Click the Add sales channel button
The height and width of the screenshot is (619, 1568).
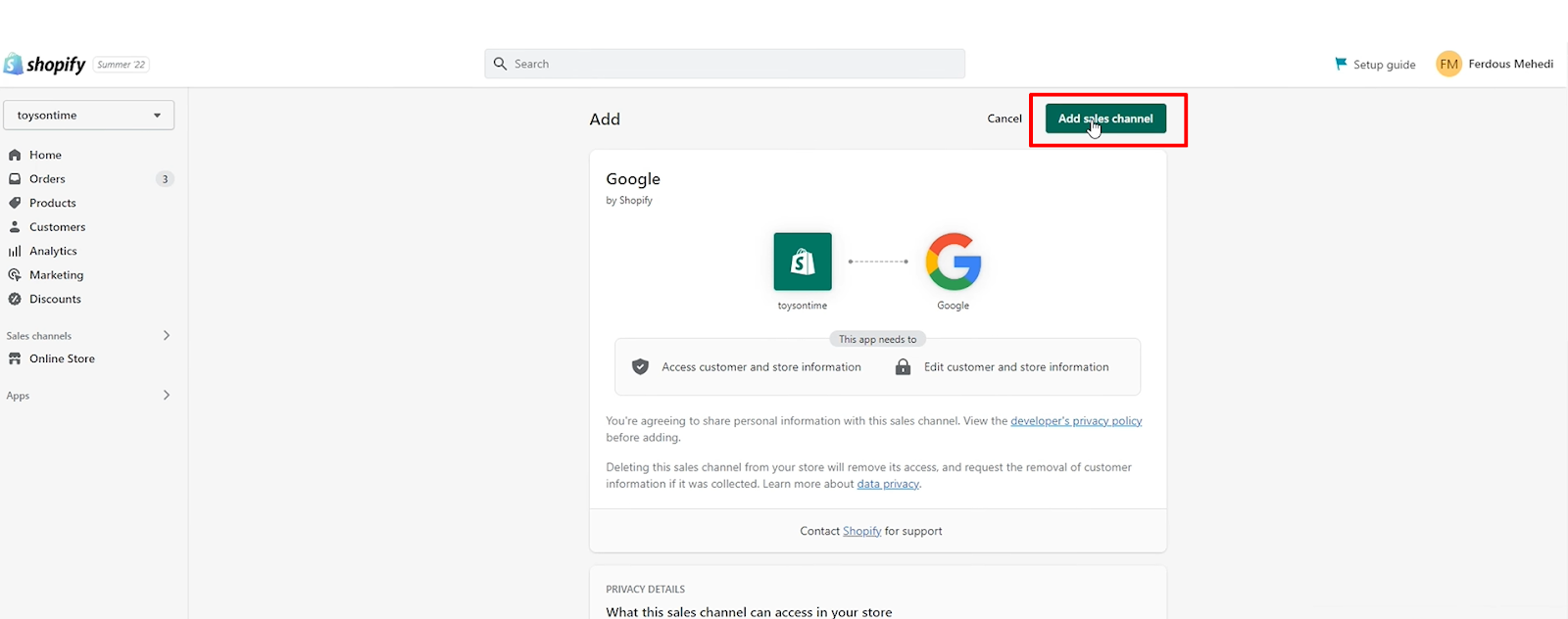pyautogui.click(x=1105, y=119)
